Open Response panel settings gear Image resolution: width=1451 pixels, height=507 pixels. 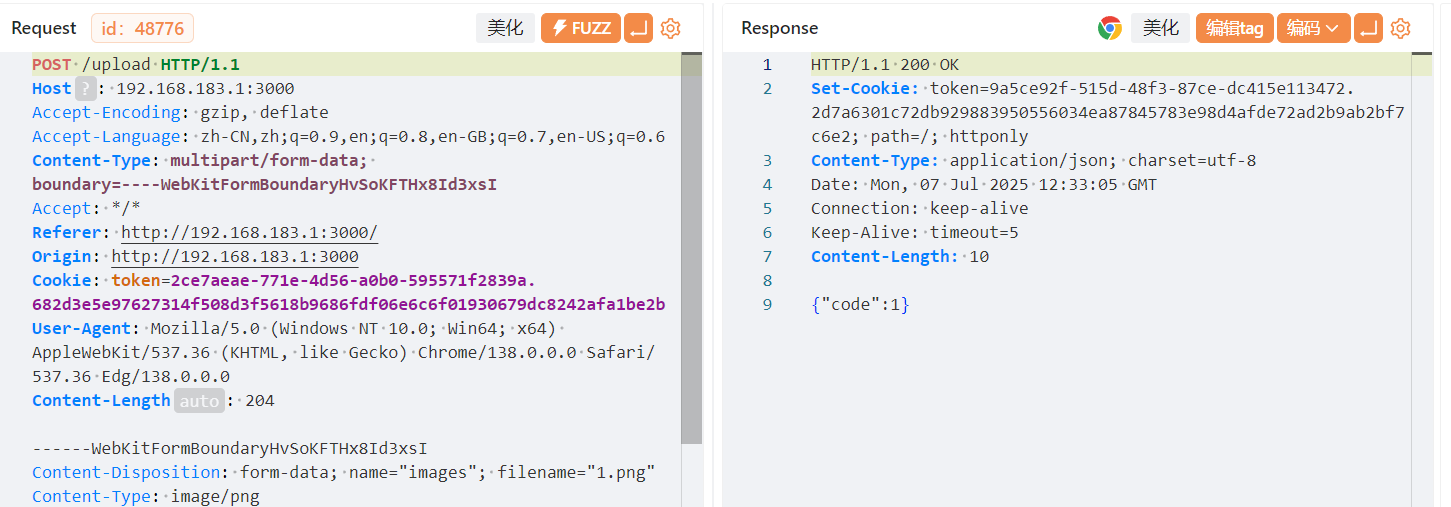tap(1400, 28)
